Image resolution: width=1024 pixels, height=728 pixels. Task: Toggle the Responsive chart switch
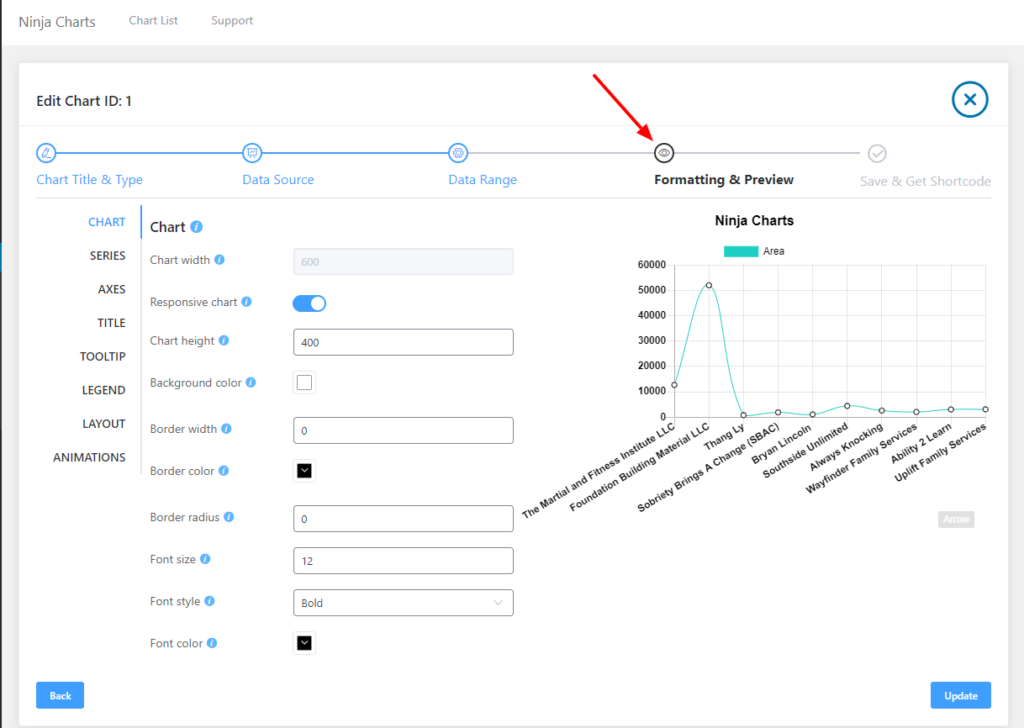pyautogui.click(x=309, y=303)
